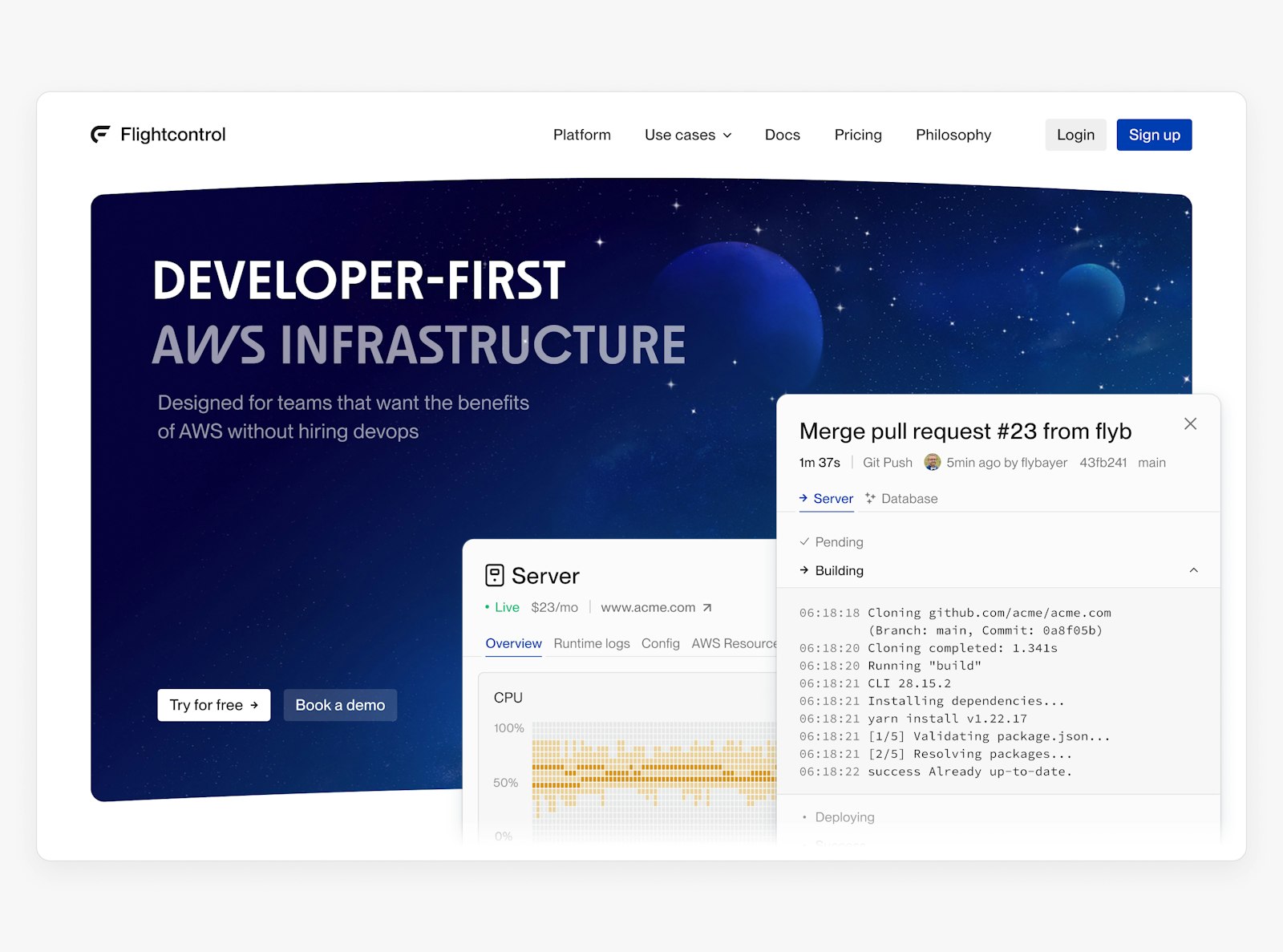Open the Platform page
Viewport: 1283px width, 952px height.
[x=582, y=135]
